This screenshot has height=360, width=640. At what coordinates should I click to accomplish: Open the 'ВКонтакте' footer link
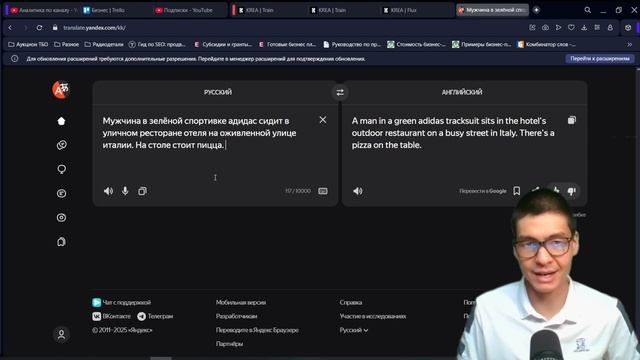(111, 316)
